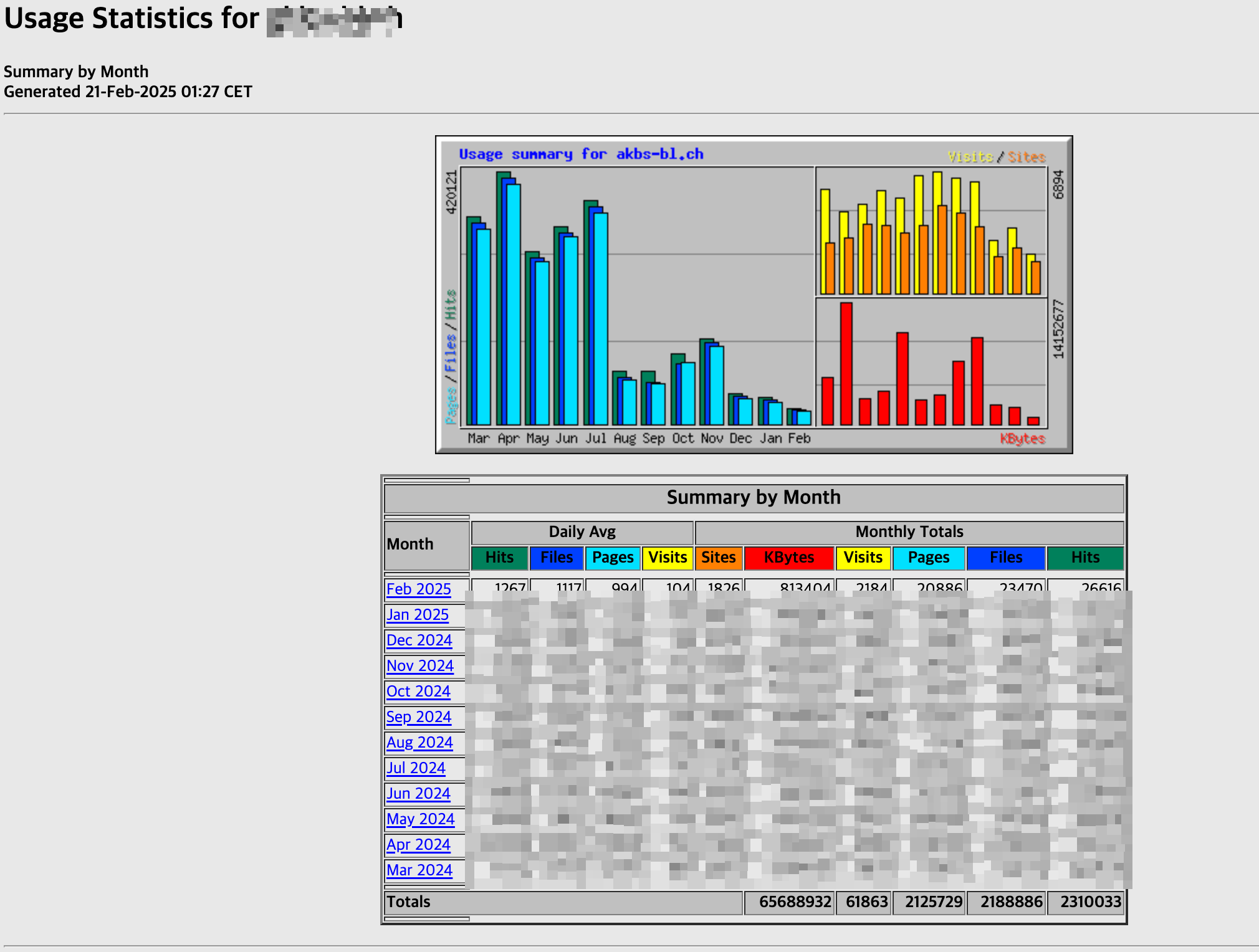Click the May 2024 link

[420, 819]
